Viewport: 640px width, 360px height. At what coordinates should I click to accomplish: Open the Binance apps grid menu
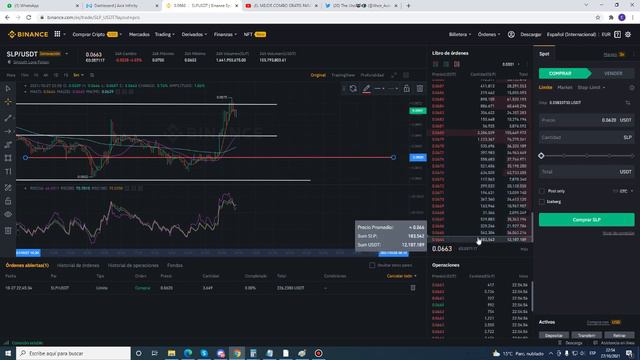(x=58, y=34)
